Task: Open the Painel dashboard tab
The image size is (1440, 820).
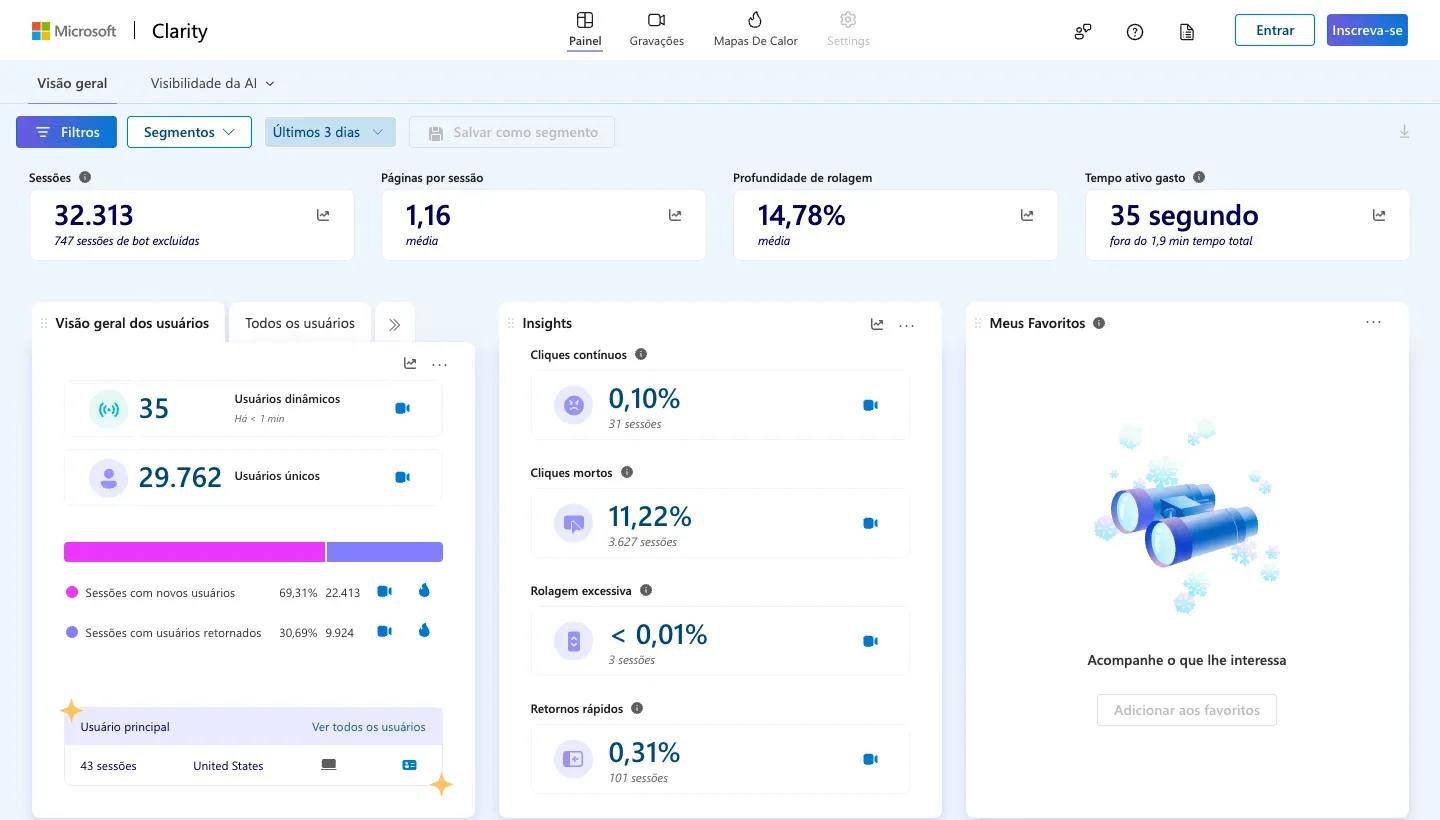Action: click(x=585, y=30)
